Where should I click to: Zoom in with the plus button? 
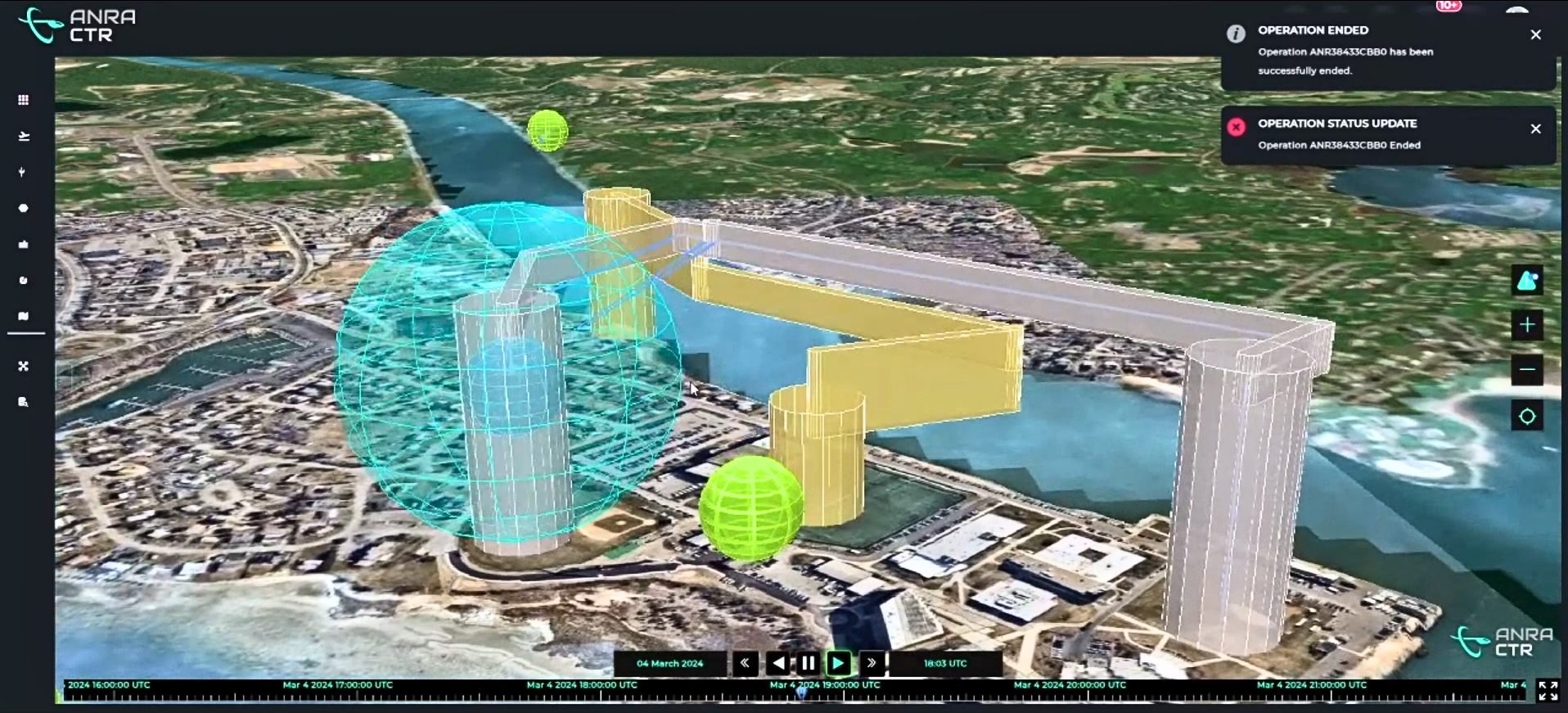(x=1526, y=325)
